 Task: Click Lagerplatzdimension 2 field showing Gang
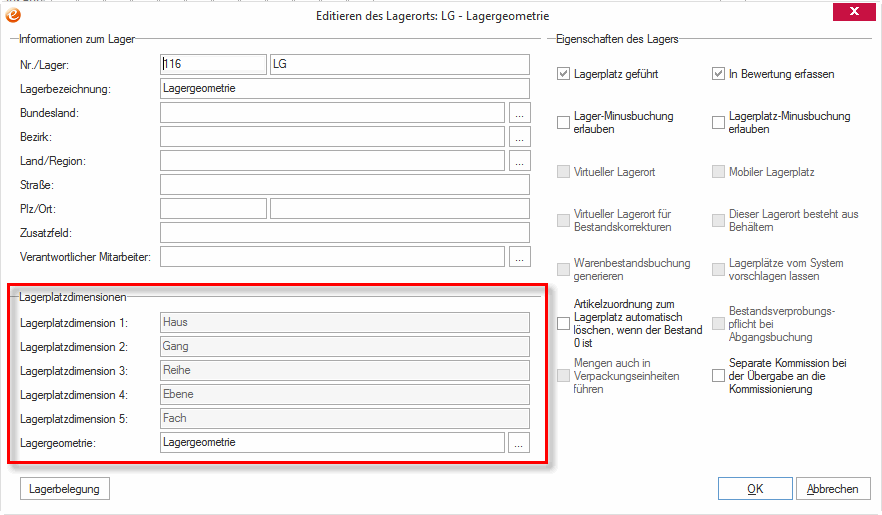click(345, 347)
